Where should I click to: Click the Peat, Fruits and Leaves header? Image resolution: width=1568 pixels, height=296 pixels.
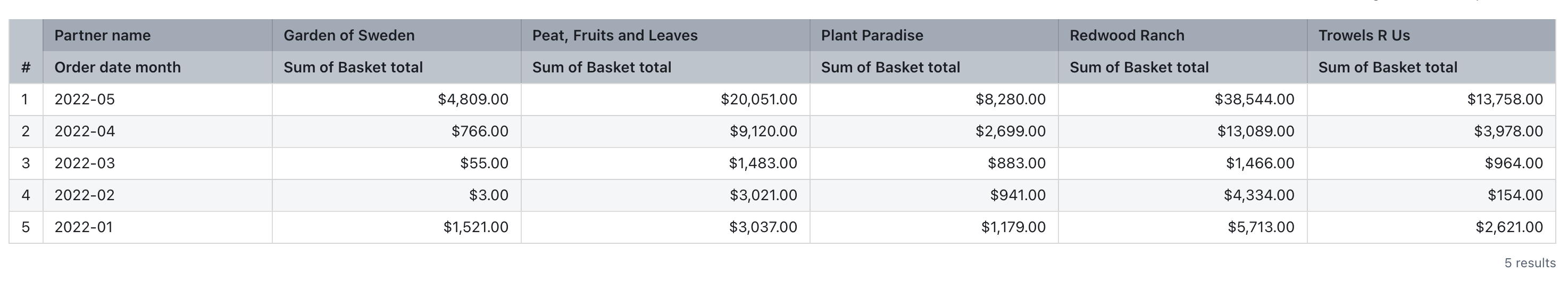(615, 35)
